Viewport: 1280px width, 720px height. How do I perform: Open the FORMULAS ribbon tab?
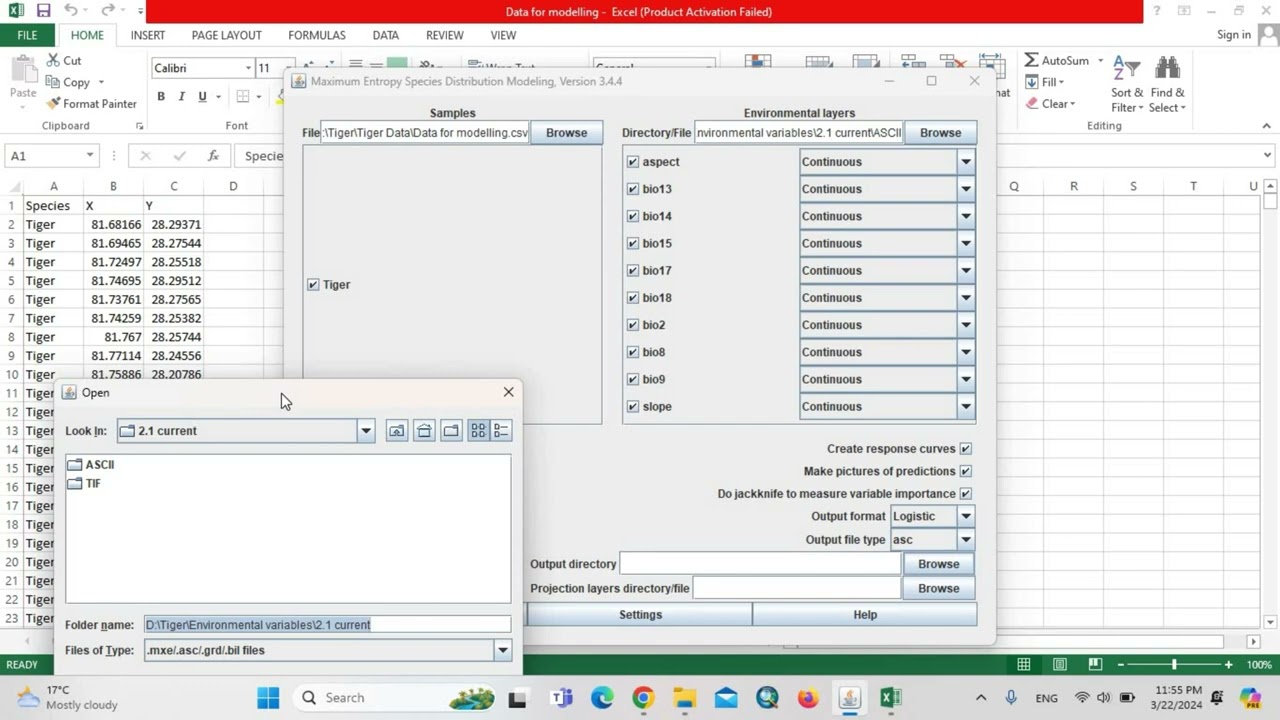coord(317,35)
